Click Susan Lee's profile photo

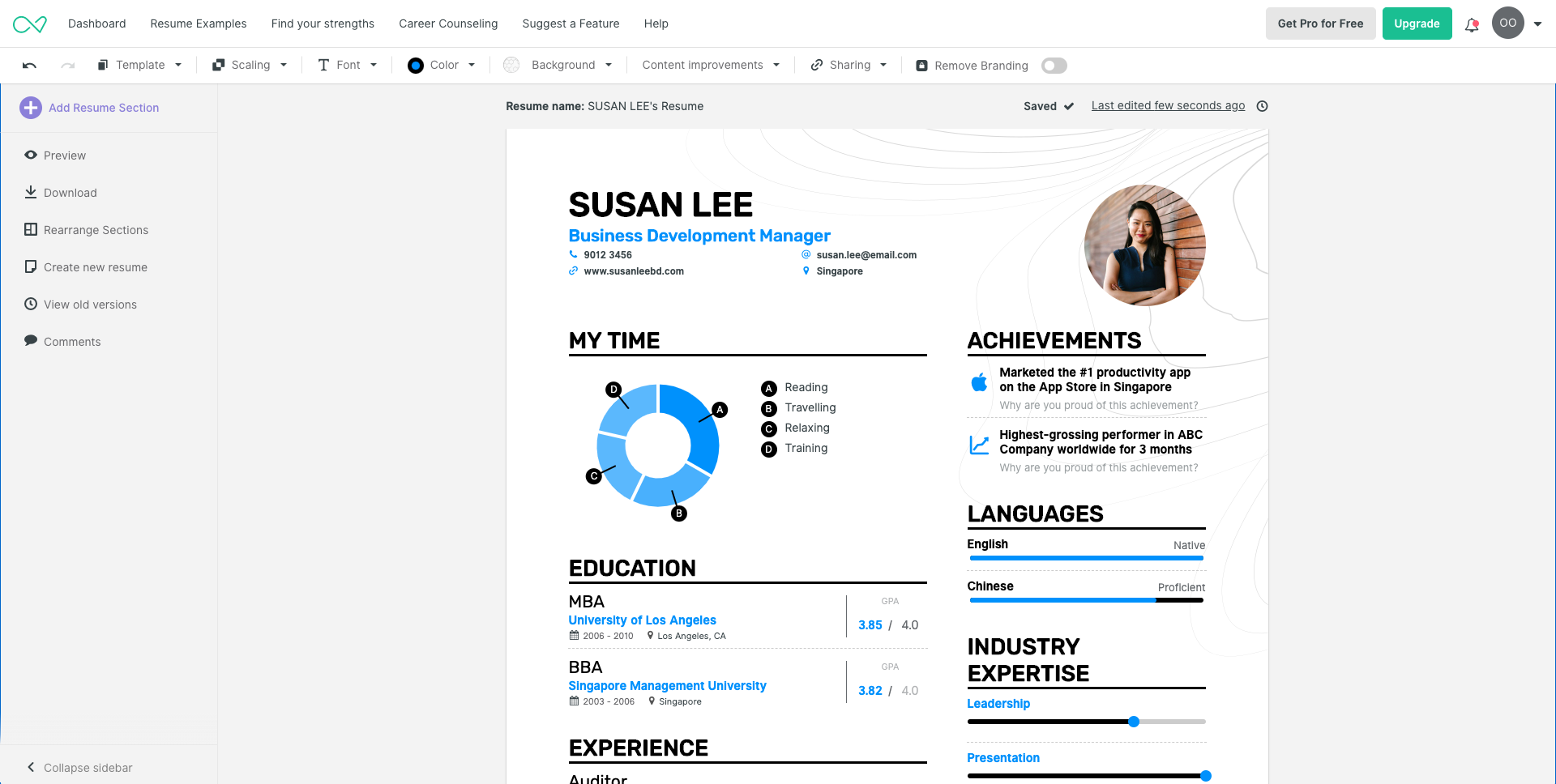(x=1144, y=245)
